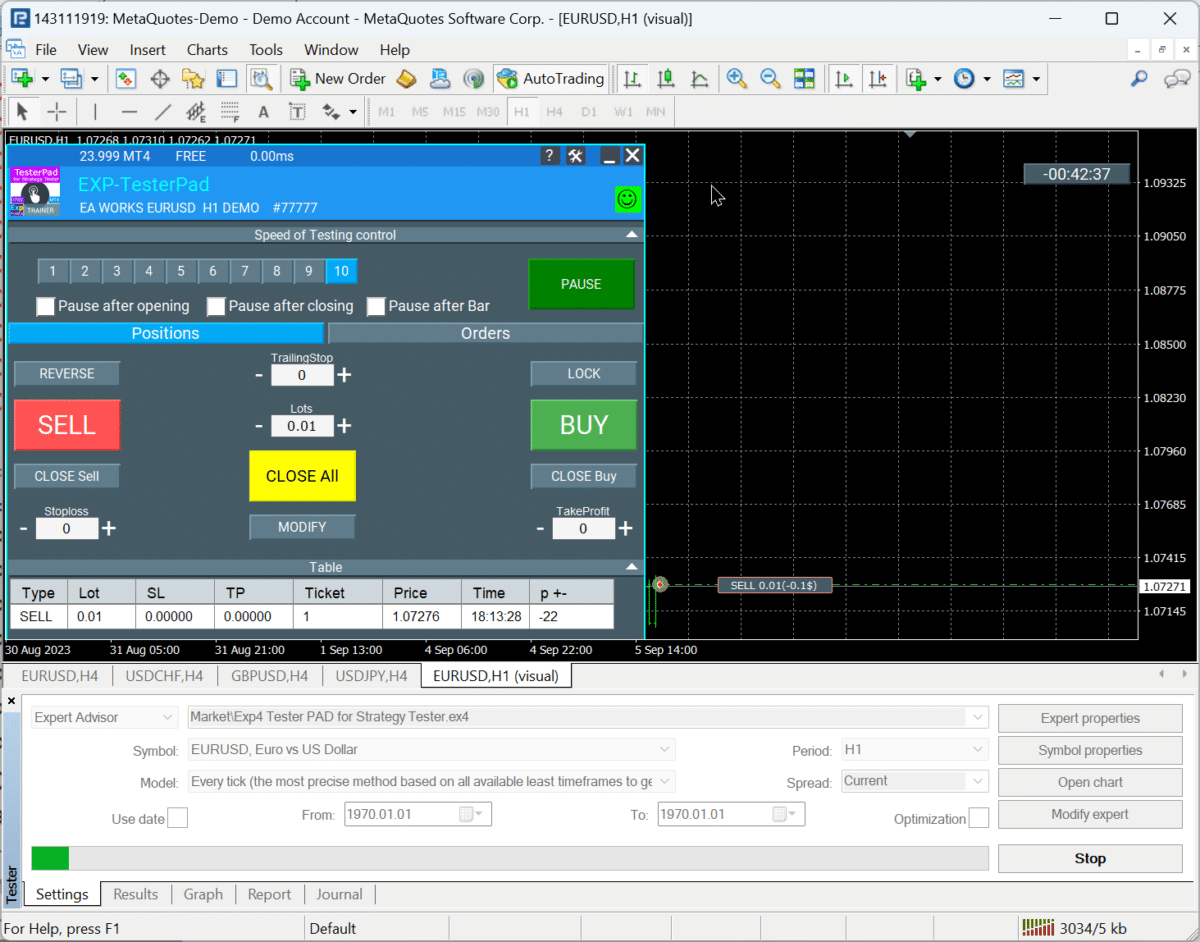Click the search magnifier icon in toolbar

(1139, 79)
